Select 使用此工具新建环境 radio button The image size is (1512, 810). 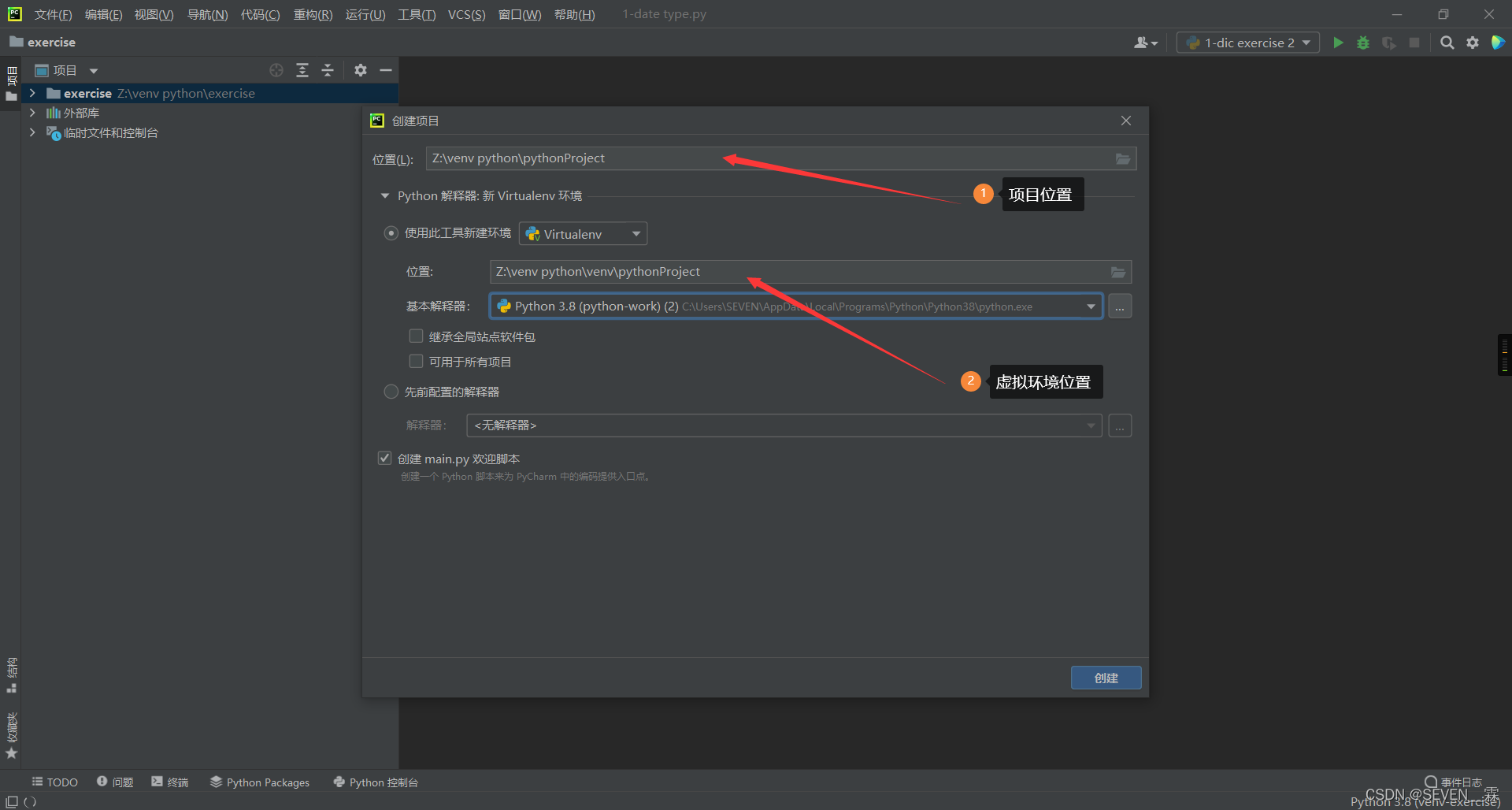tap(391, 233)
